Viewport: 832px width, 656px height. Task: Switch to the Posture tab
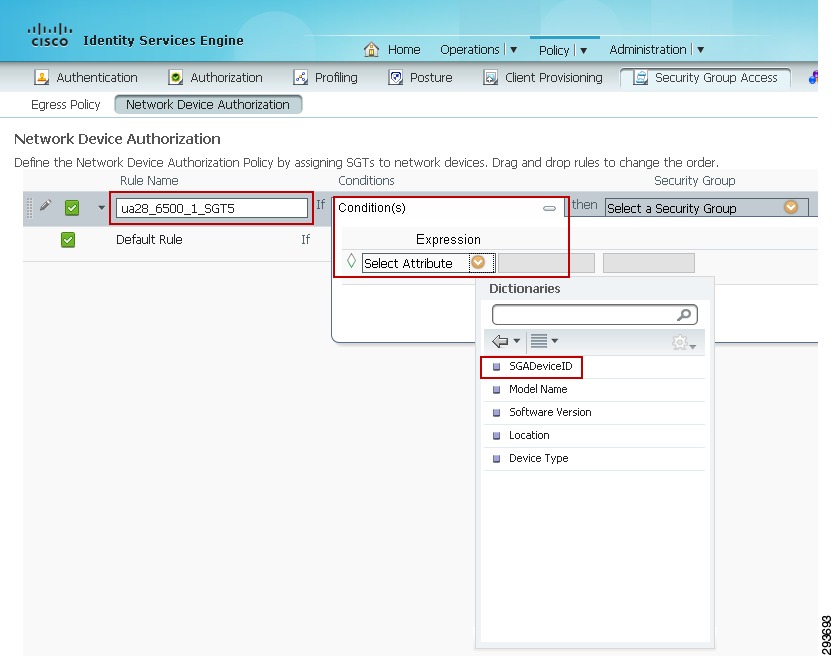(431, 77)
